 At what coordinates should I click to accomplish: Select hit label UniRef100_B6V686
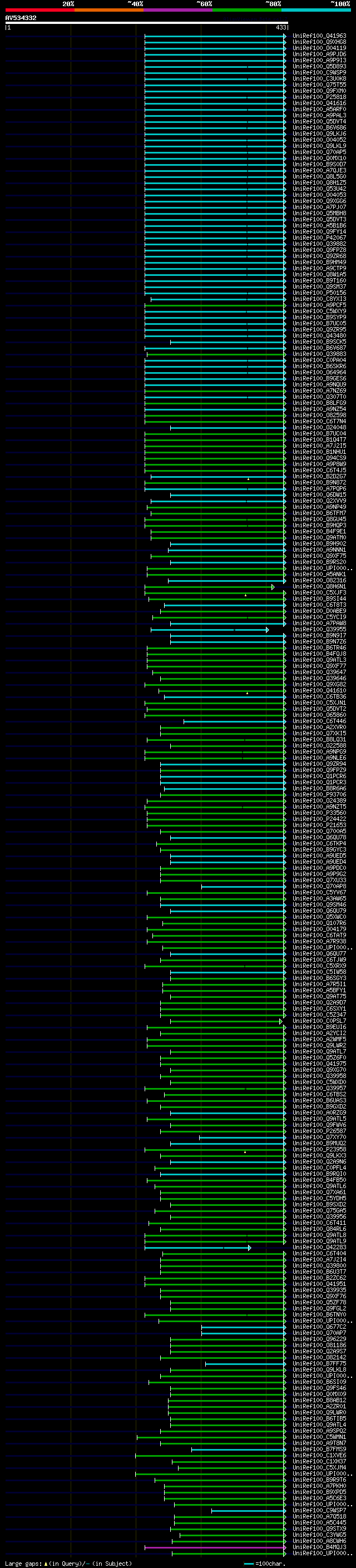[x=319, y=128]
